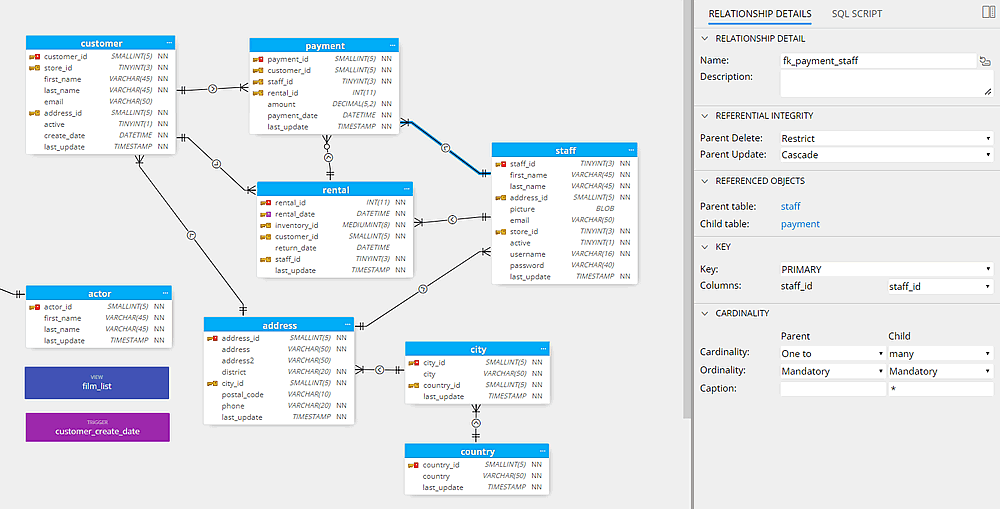Open the Parent cardinality 'One to' dropdown
This screenshot has height=509, width=1000.
point(833,353)
